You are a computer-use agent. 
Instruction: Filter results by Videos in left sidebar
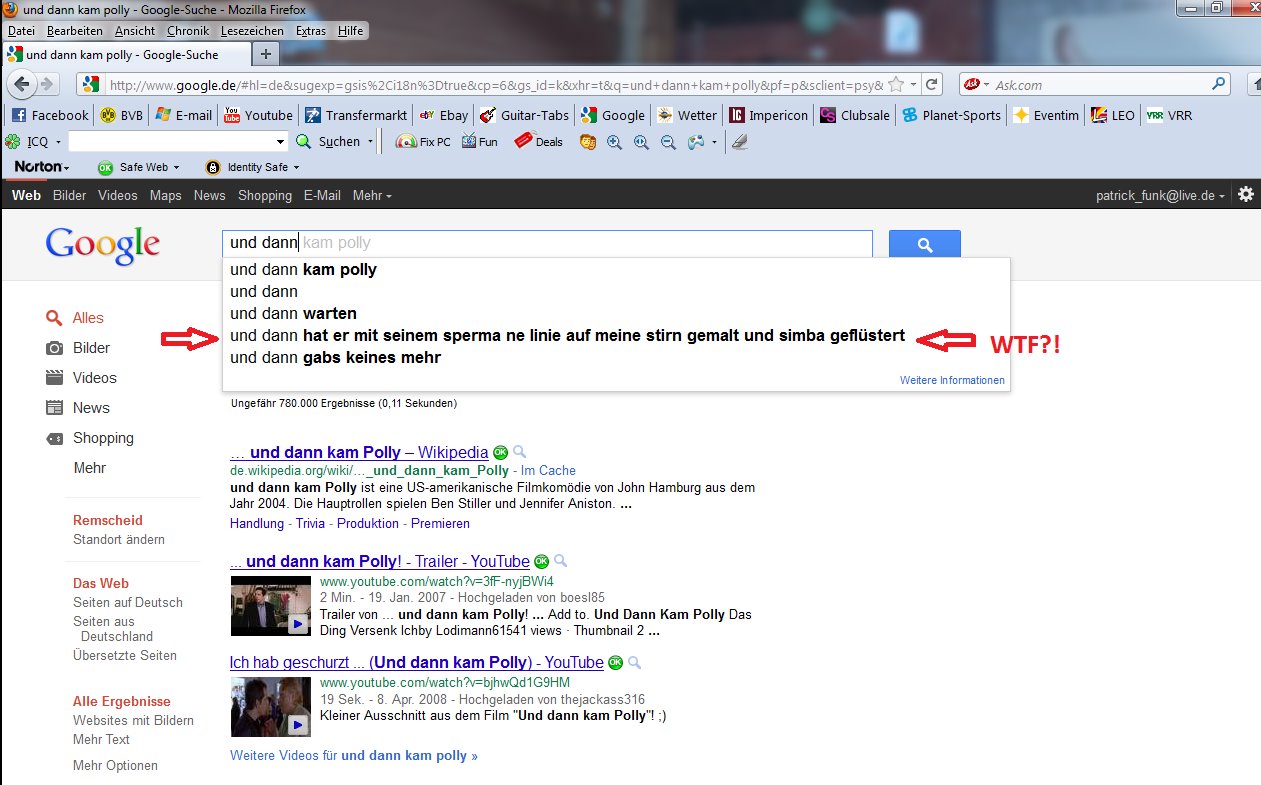tap(94, 378)
